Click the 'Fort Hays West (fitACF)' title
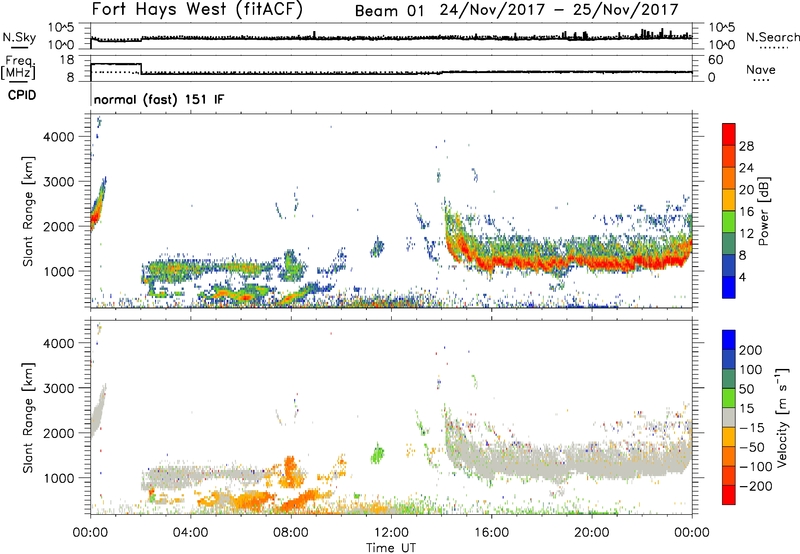 click(197, 9)
